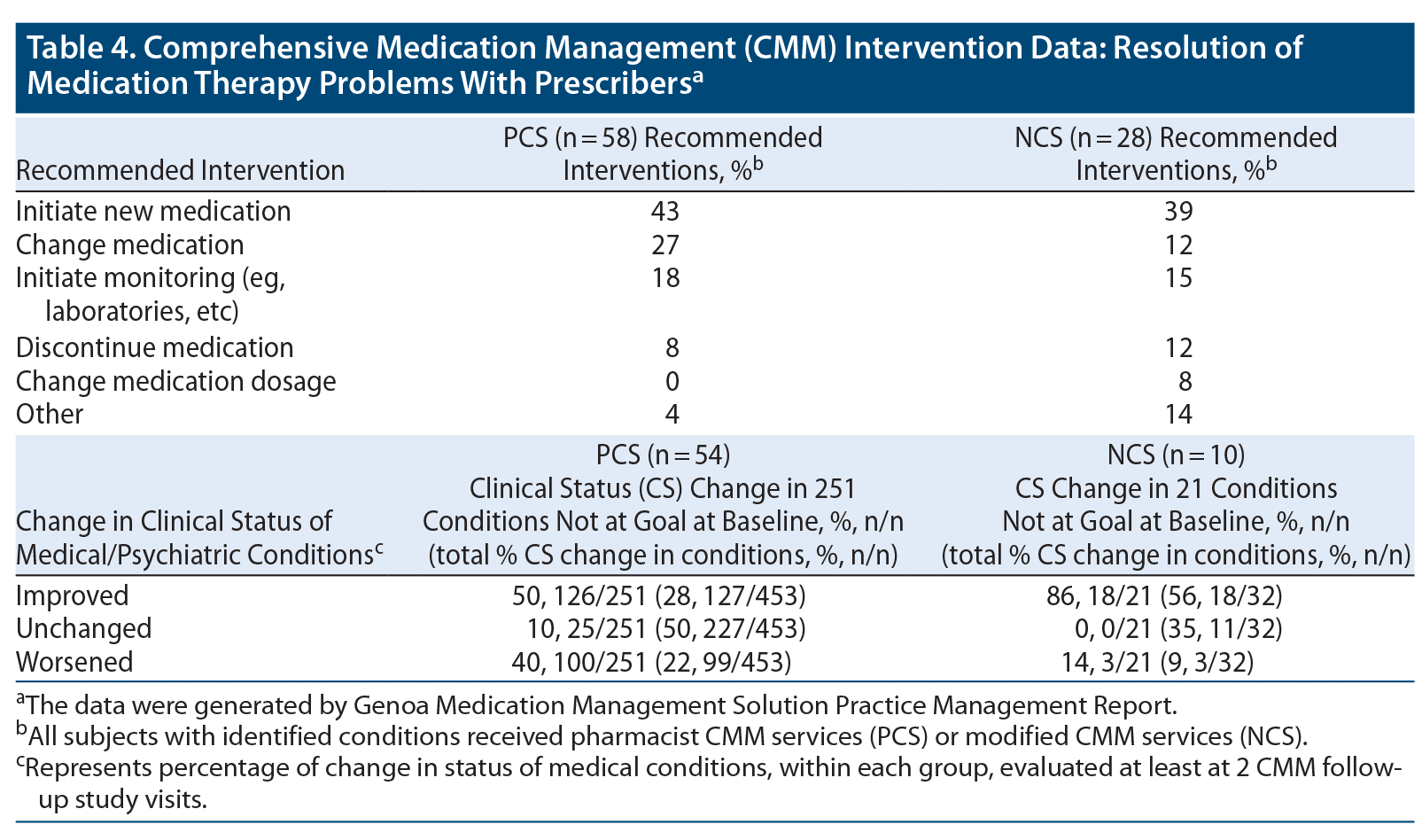Image resolution: width=1422 pixels, height=840 pixels.
Task: Select the "PCS (n=54)" clinical status header
Action: (663, 455)
